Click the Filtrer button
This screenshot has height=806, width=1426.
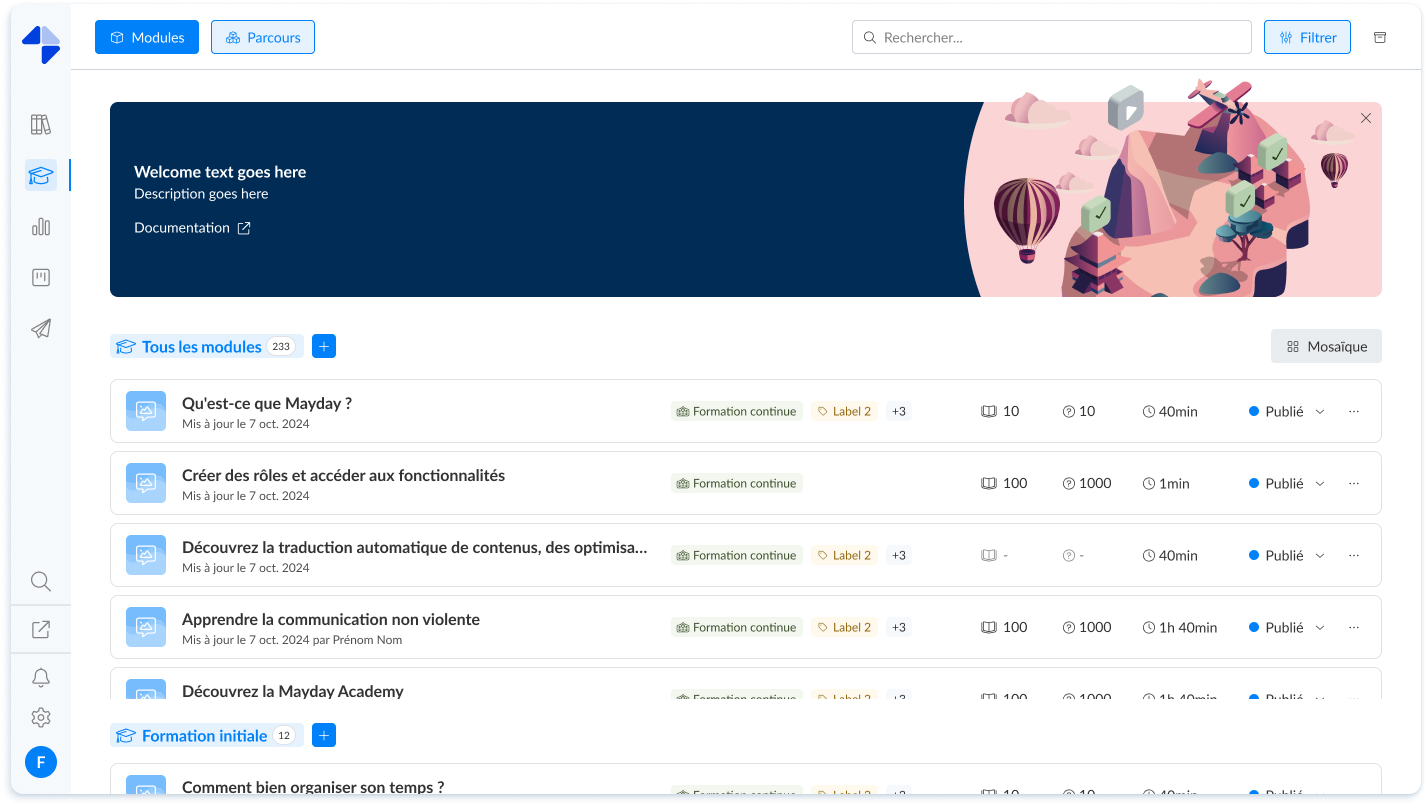(1307, 37)
